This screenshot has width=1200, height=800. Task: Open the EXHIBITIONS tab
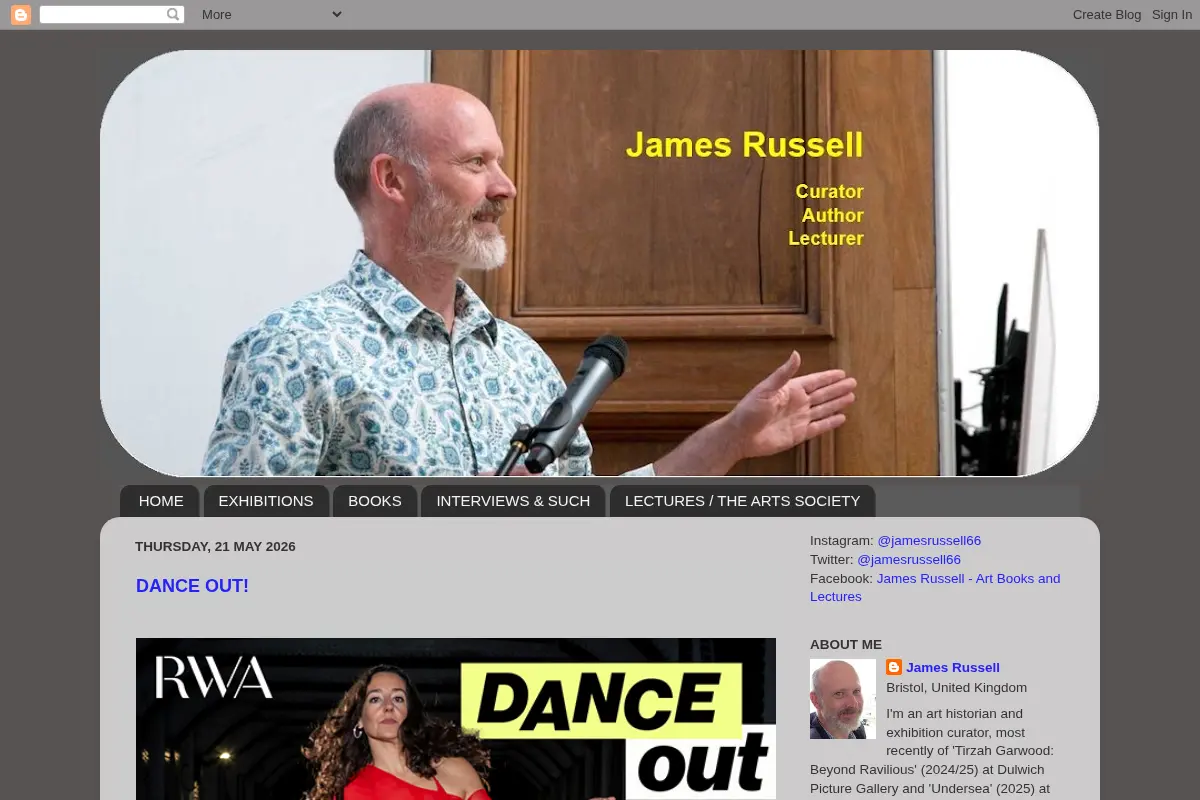[266, 501]
